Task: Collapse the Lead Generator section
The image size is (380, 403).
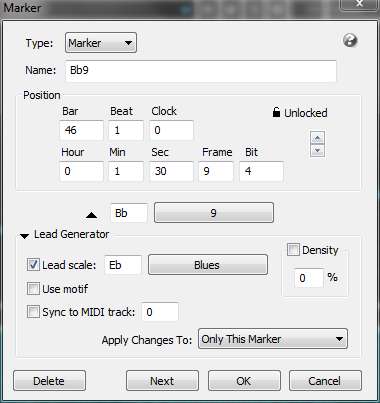Action: click(24, 236)
